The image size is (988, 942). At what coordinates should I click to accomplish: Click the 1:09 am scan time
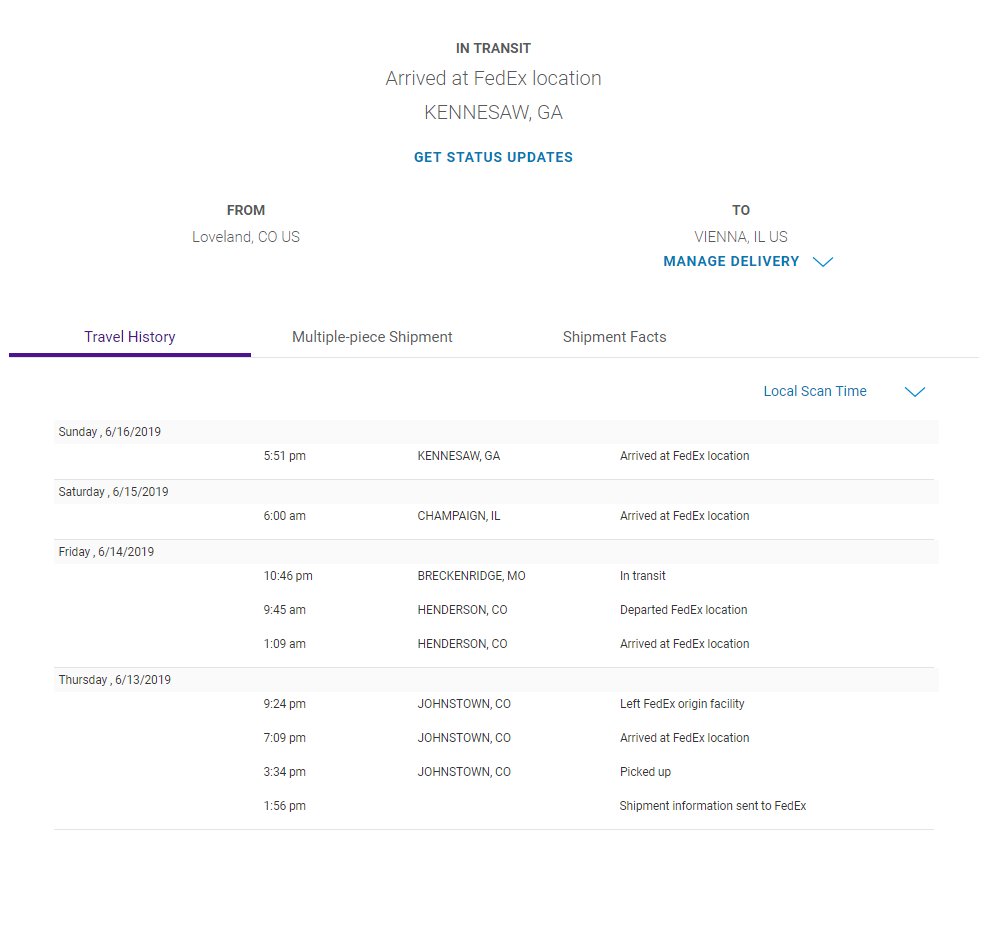click(284, 643)
